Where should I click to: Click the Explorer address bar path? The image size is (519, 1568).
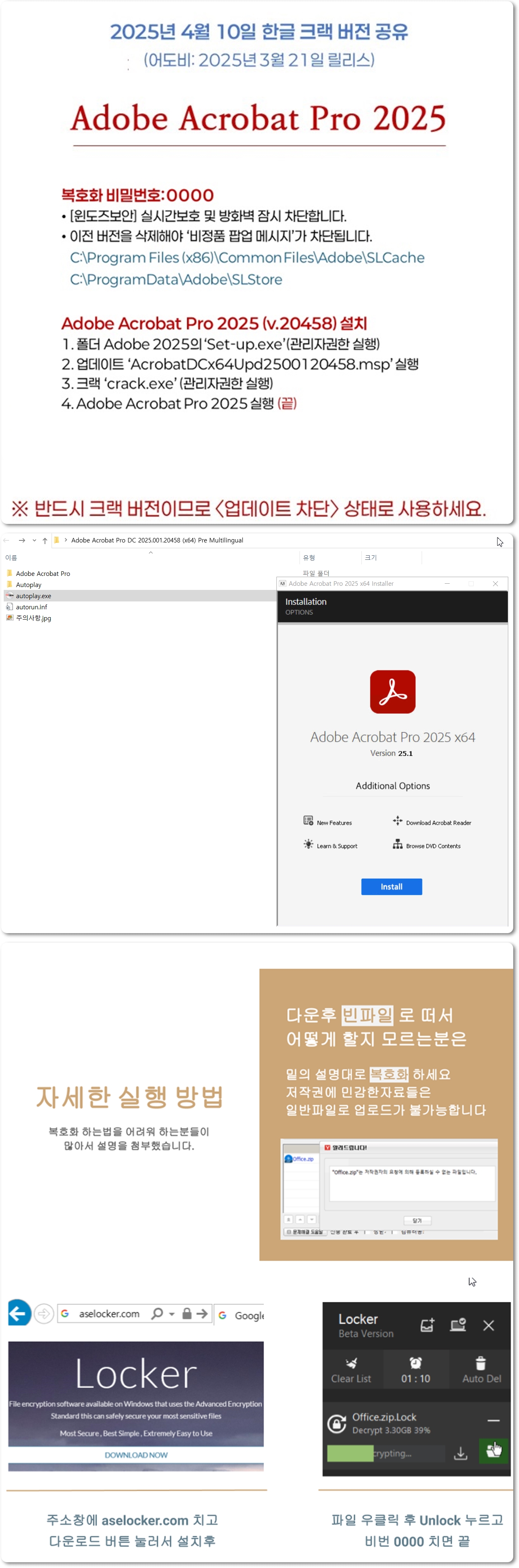157,540
